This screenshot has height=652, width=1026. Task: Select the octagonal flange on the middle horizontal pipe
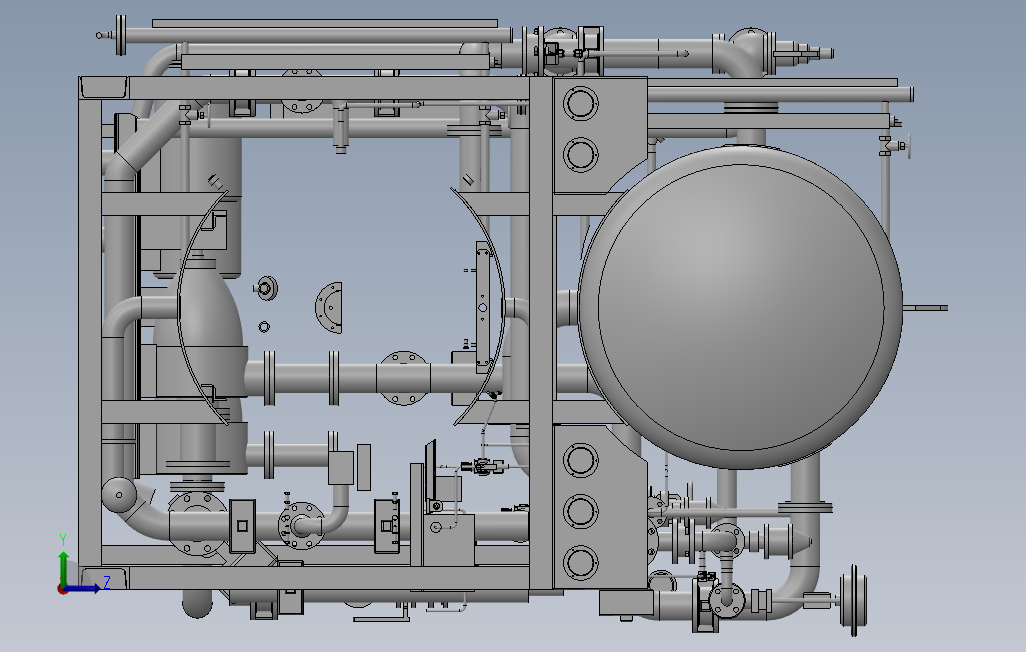click(x=403, y=378)
